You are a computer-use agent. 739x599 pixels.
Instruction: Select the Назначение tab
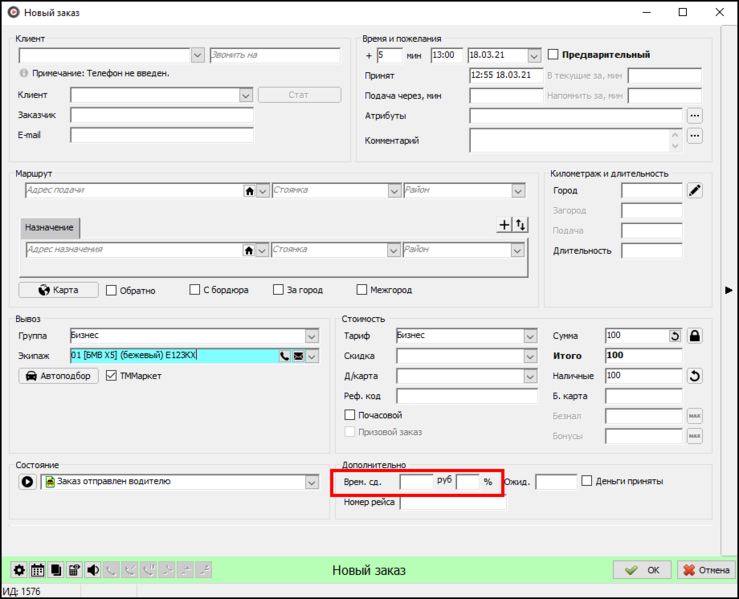pos(49,228)
